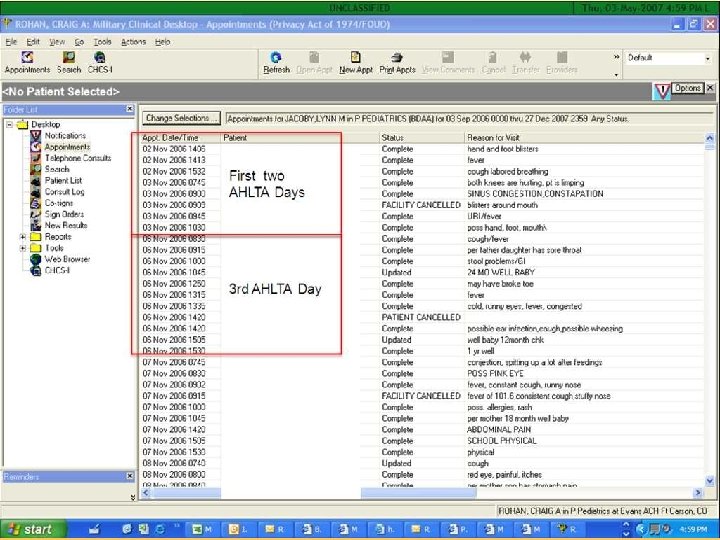720x540 pixels.
Task: Expand the Reports folder node
Action: click(x=22, y=237)
